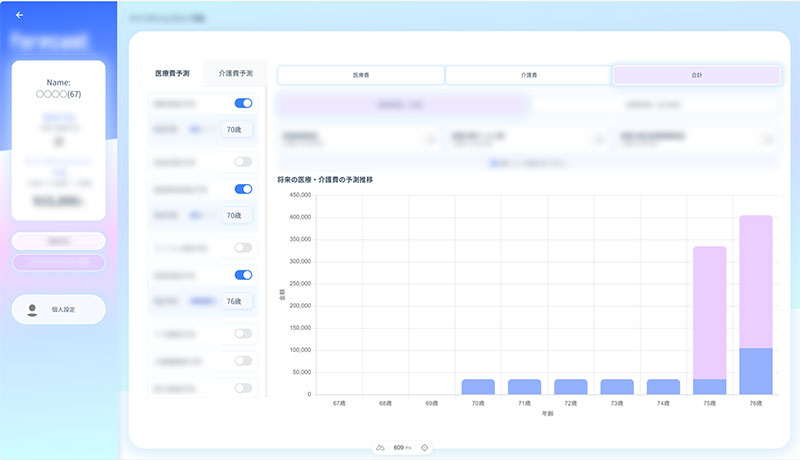Enable the off toggle just above the 76歳 section

[x=243, y=247]
